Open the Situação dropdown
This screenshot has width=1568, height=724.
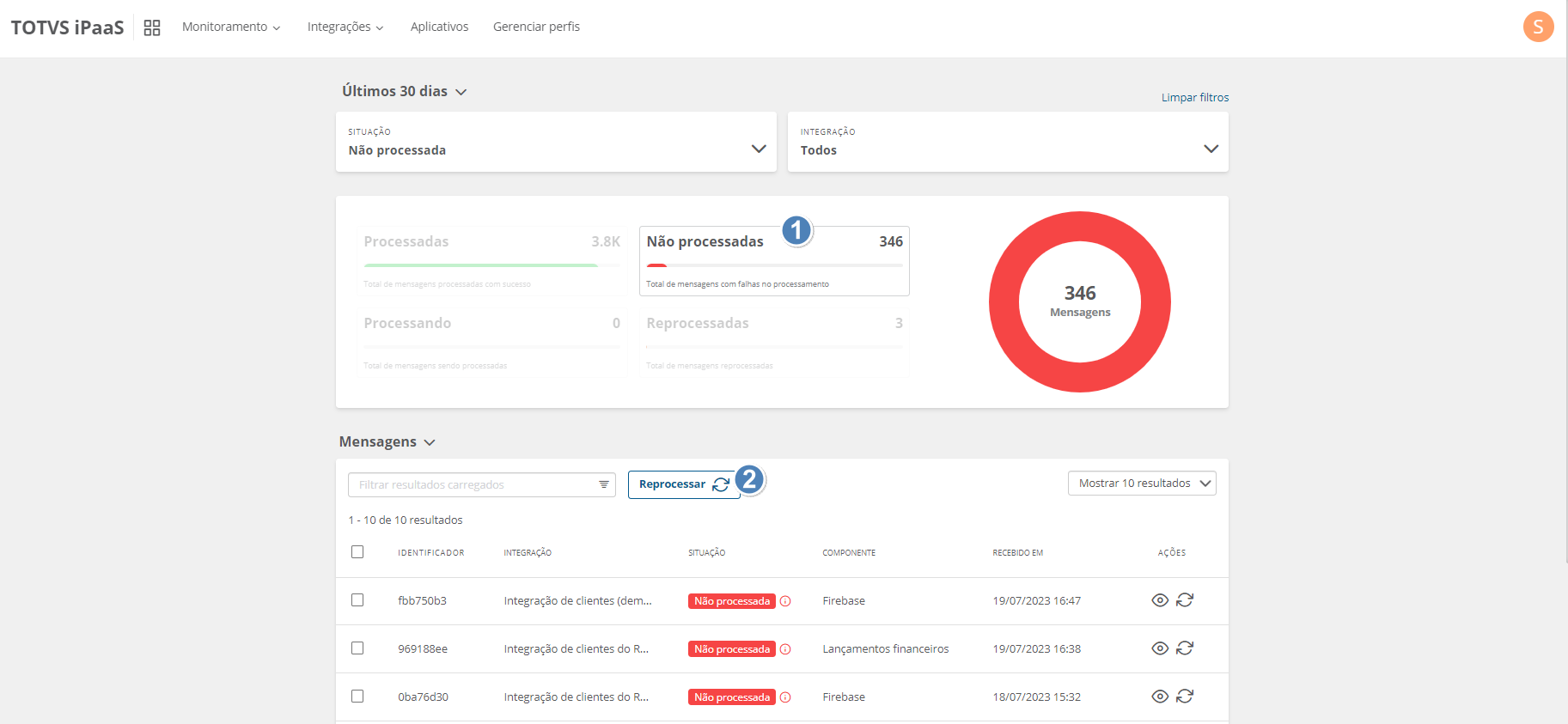[556, 142]
